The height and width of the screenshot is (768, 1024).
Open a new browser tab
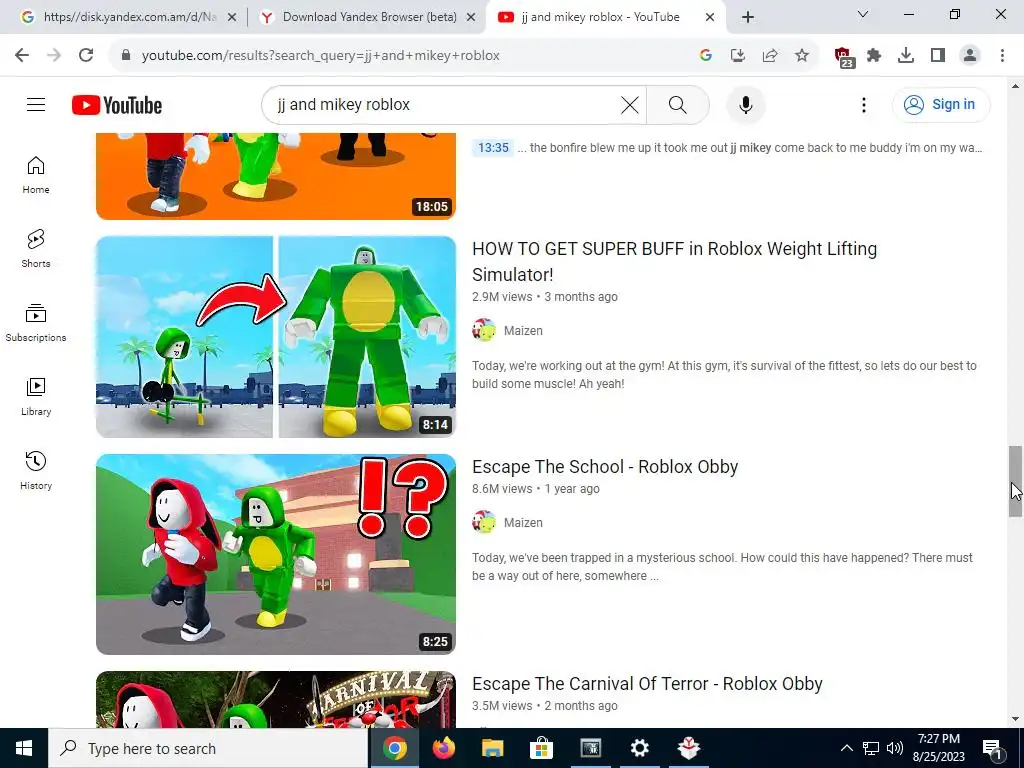(748, 18)
